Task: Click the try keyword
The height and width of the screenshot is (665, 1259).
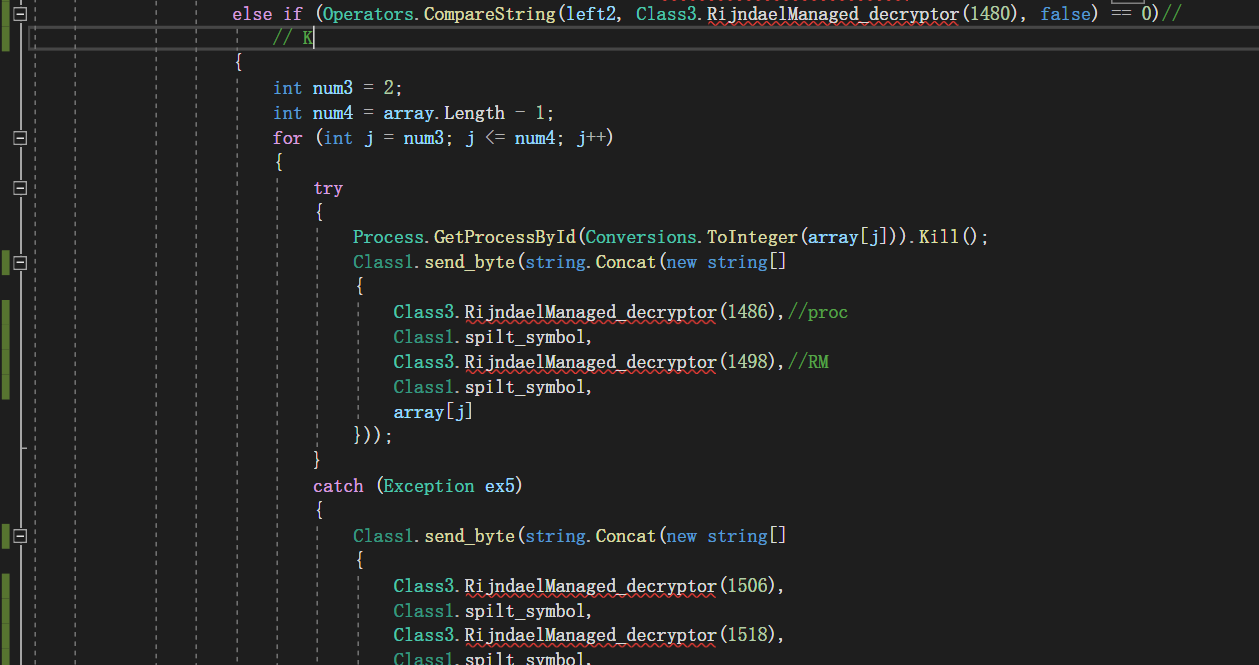Action: point(328,188)
